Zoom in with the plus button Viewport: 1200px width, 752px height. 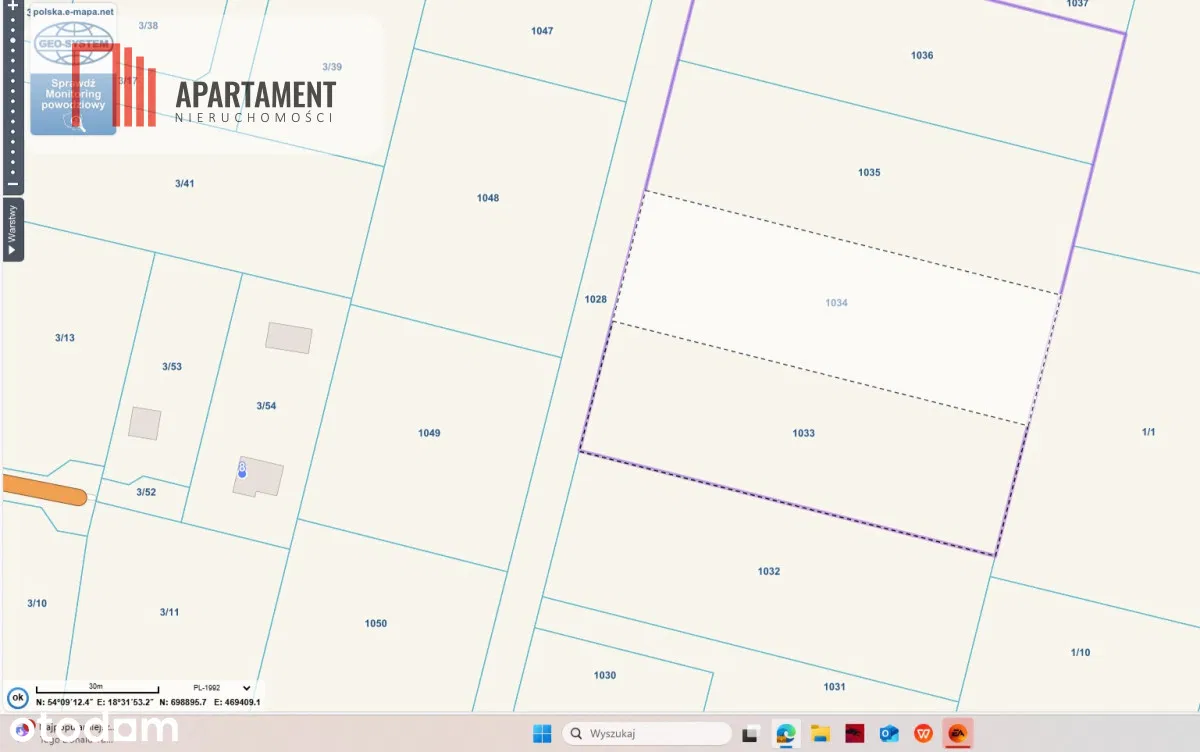click(x=12, y=5)
